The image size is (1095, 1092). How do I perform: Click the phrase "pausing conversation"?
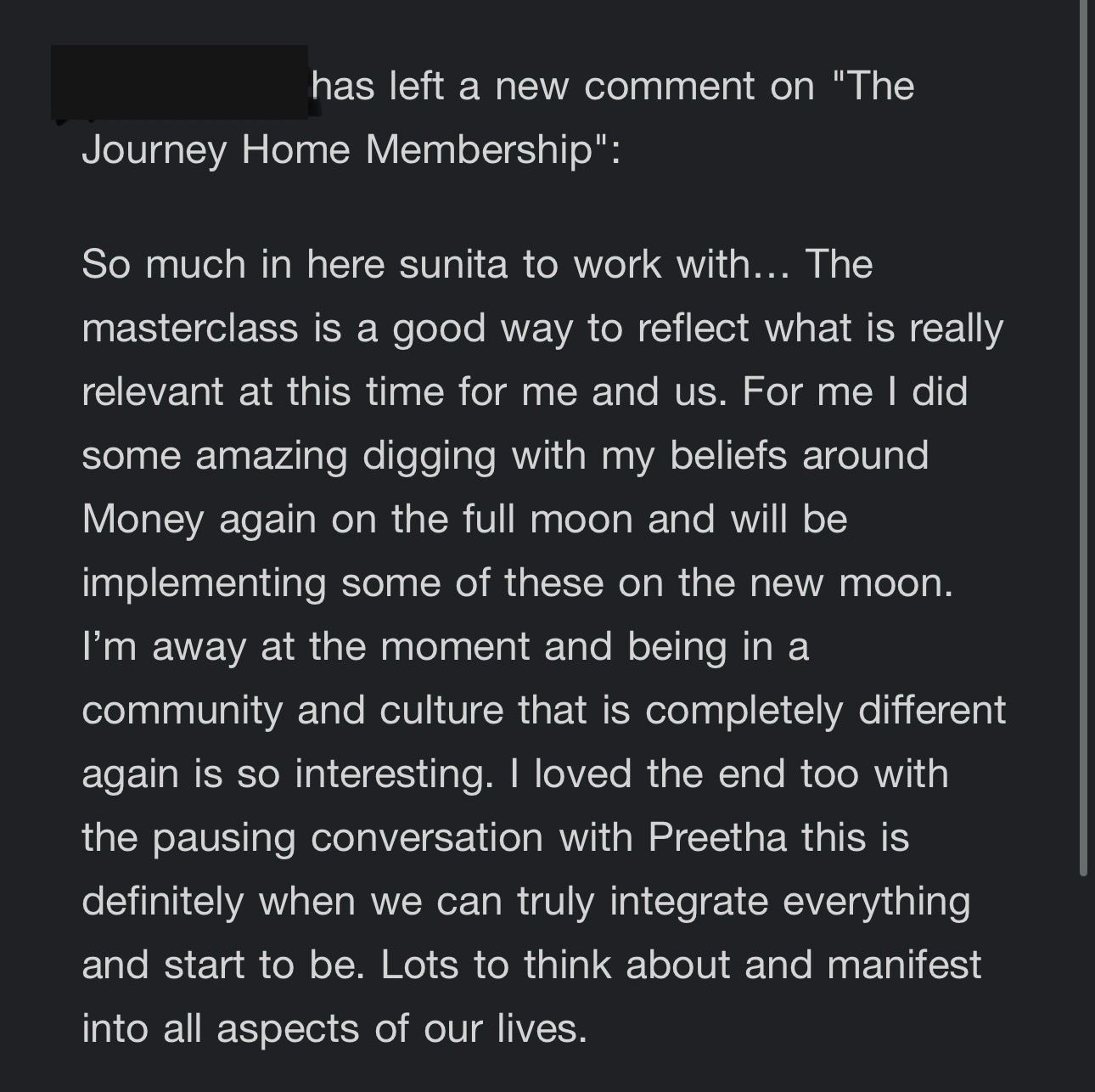(348, 838)
